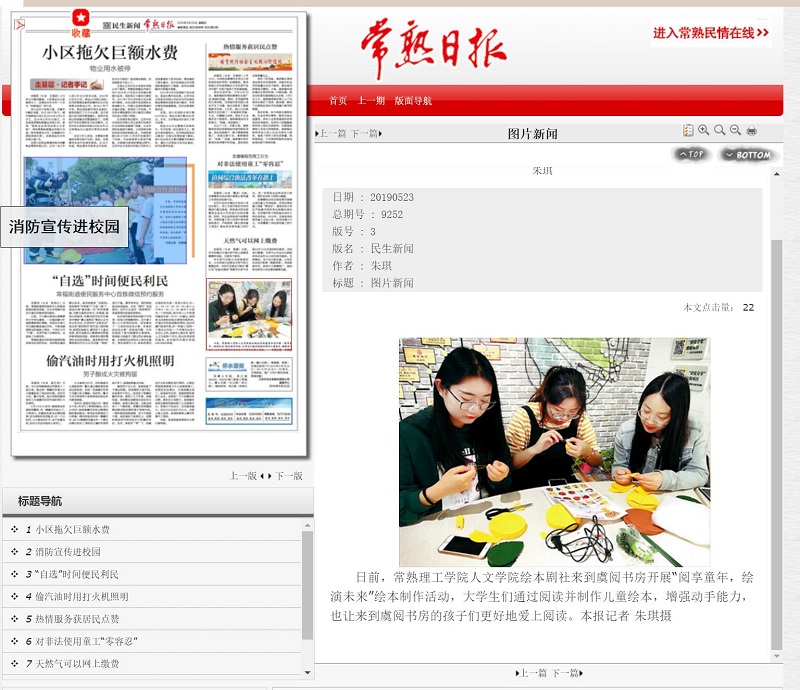Click article scrollbar down arrow

pos(777,656)
